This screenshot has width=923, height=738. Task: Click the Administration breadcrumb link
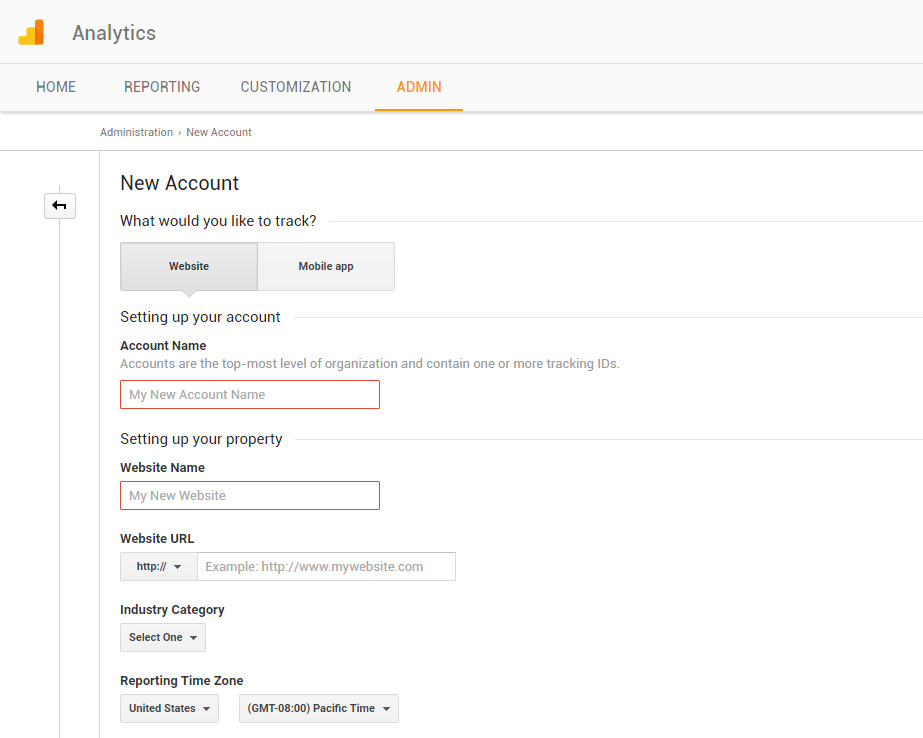point(137,132)
